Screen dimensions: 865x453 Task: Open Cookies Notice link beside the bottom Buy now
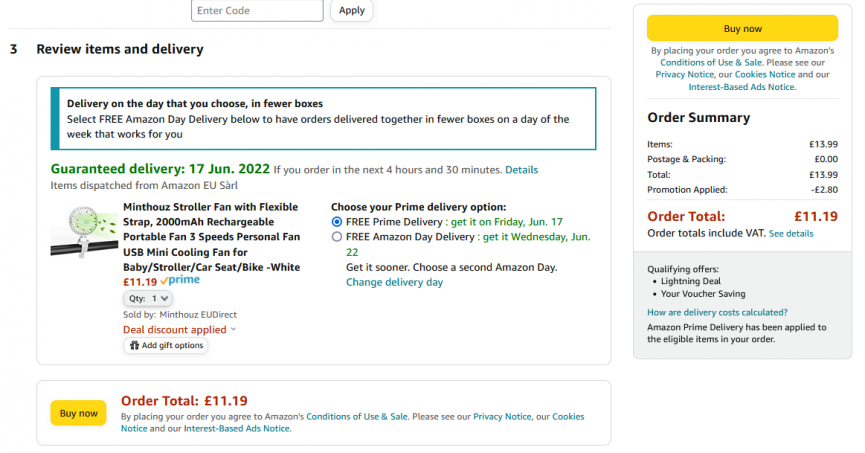coord(568,417)
